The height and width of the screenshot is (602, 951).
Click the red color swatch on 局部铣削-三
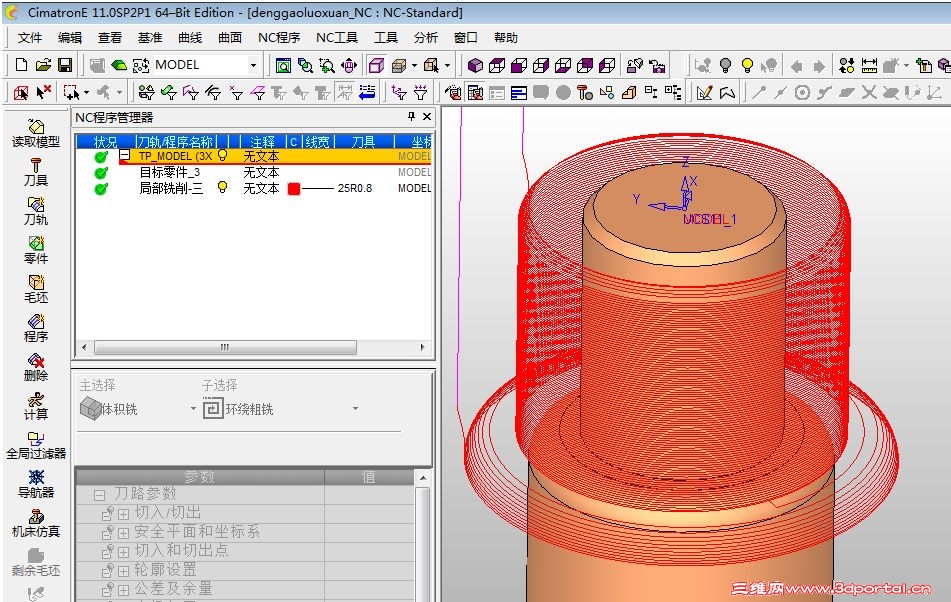click(x=294, y=189)
